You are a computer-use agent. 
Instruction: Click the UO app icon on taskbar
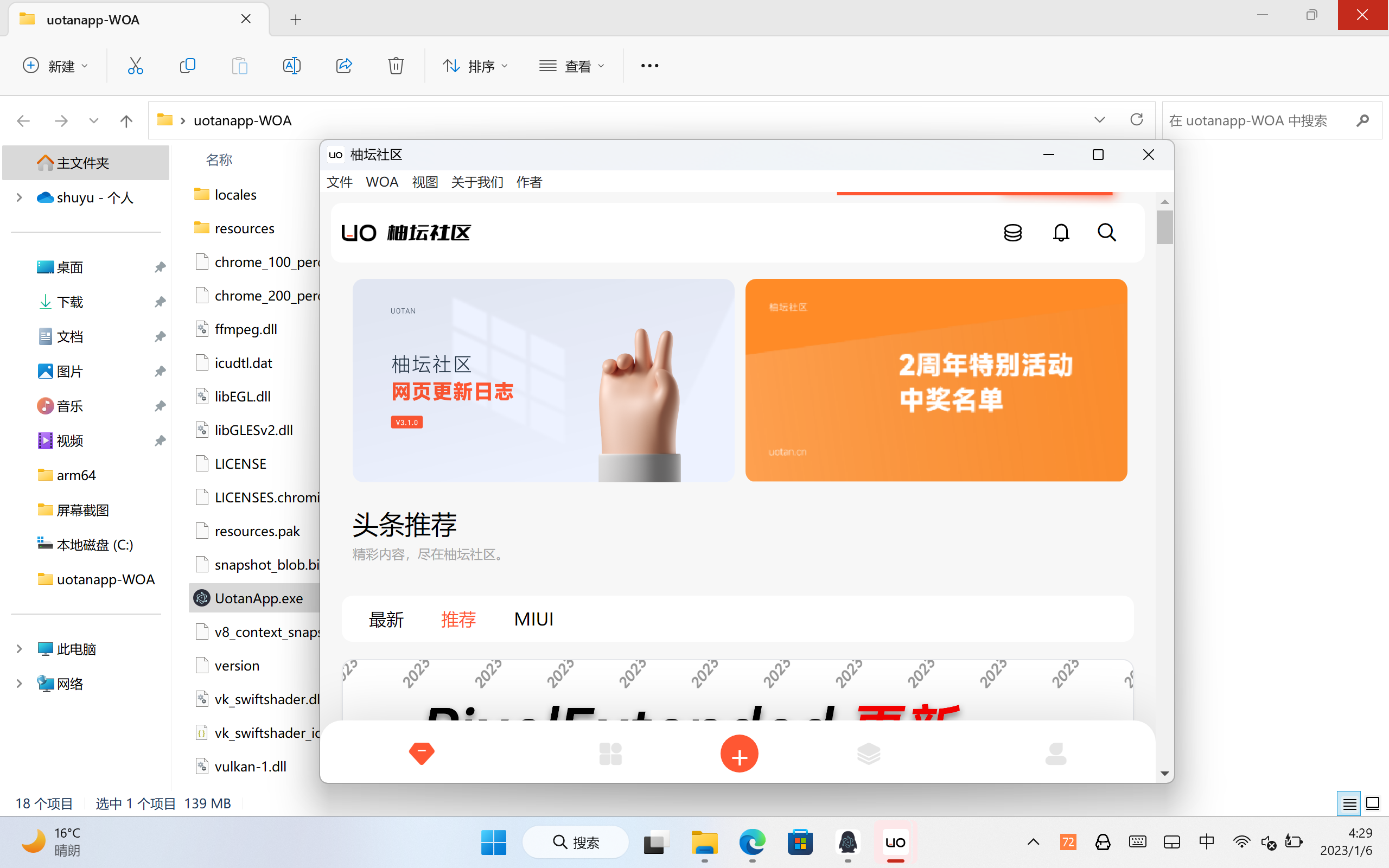(895, 842)
